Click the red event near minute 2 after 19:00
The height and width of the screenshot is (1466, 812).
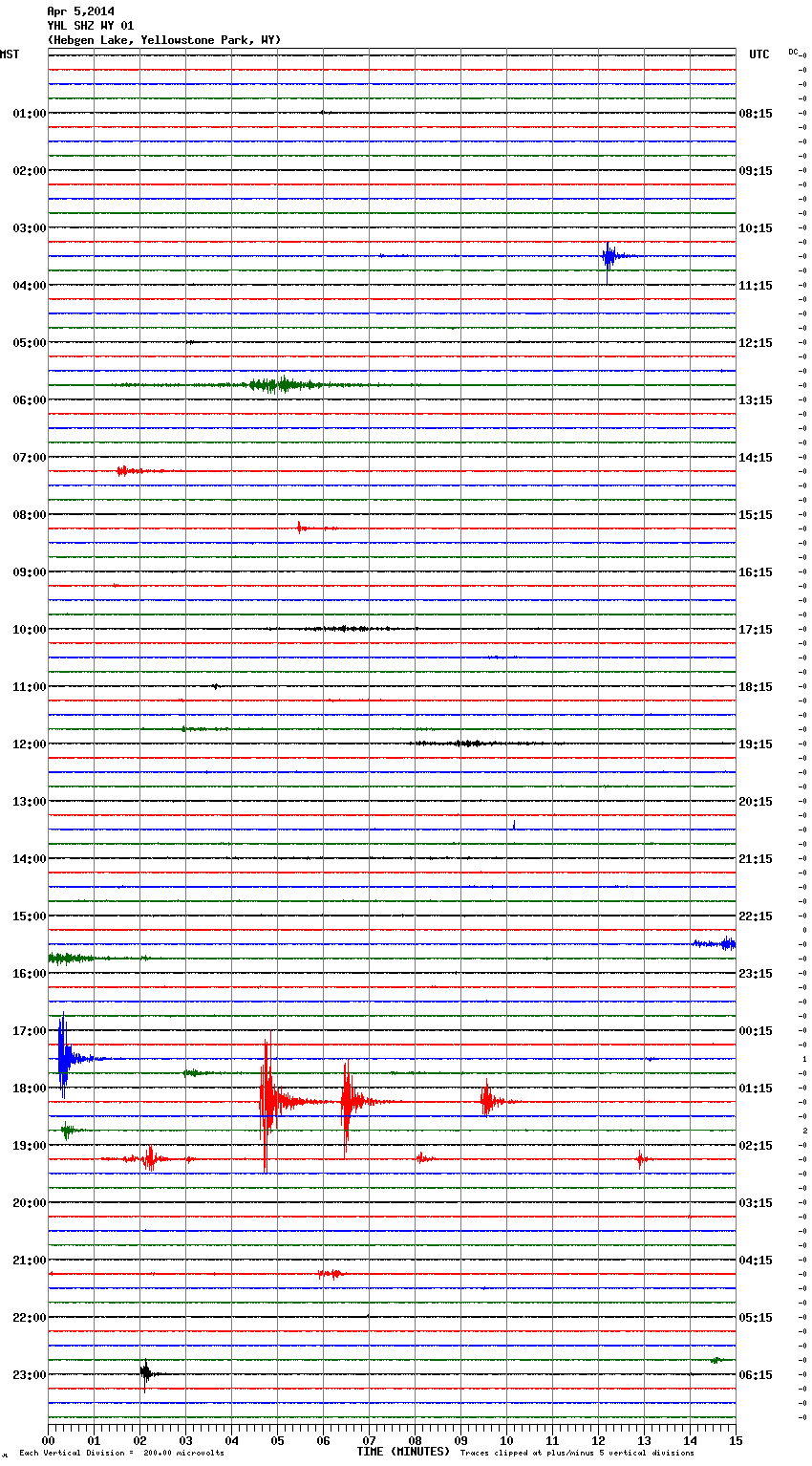coord(150,1159)
